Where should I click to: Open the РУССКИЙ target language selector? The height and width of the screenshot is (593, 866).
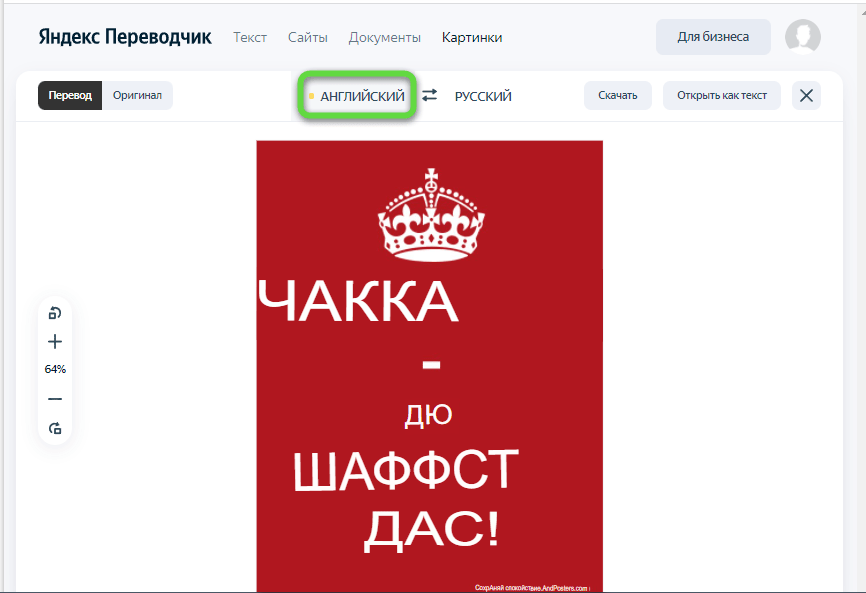click(x=483, y=96)
